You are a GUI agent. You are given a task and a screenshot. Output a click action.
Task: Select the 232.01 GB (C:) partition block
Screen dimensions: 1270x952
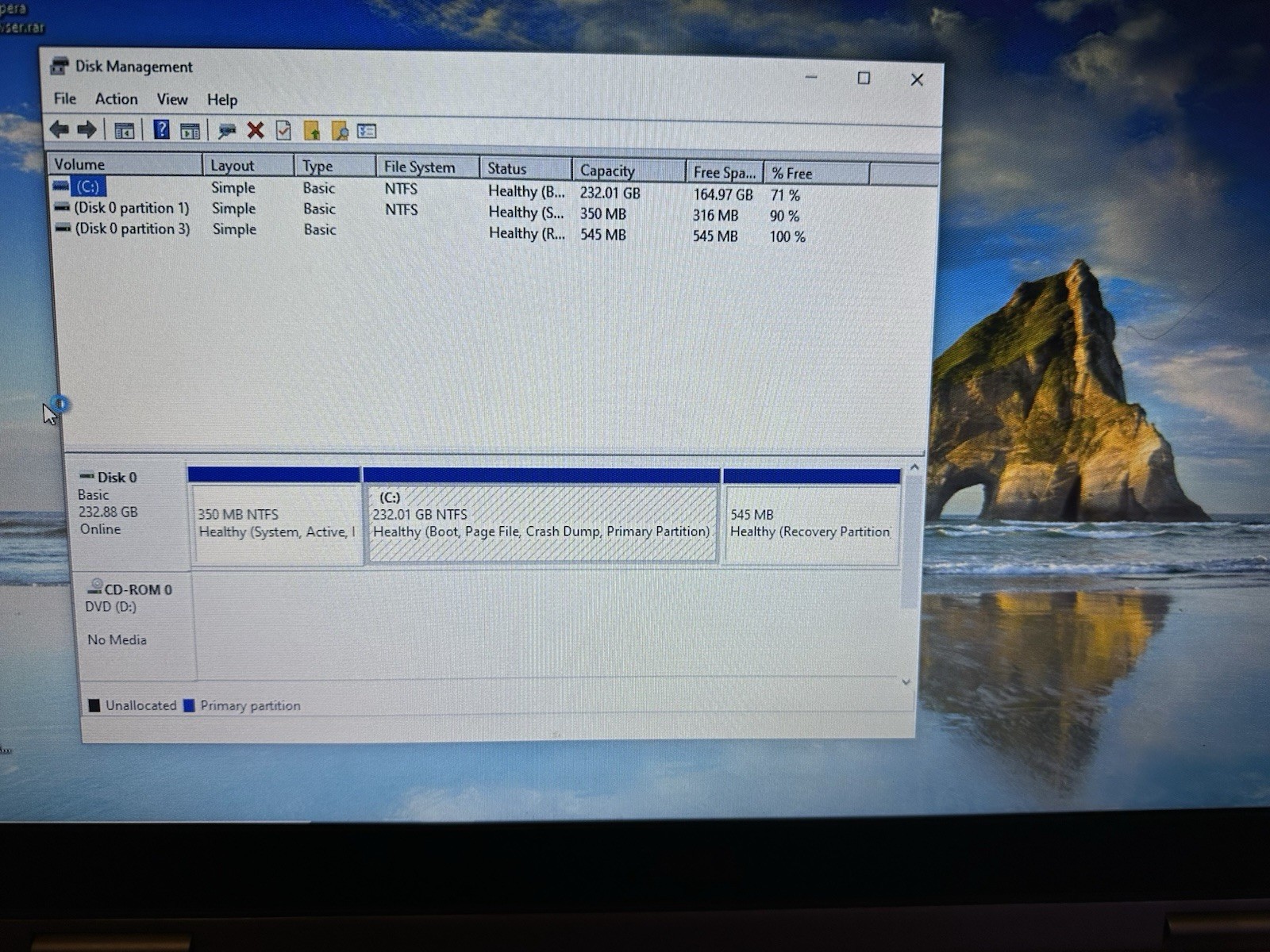tap(542, 516)
